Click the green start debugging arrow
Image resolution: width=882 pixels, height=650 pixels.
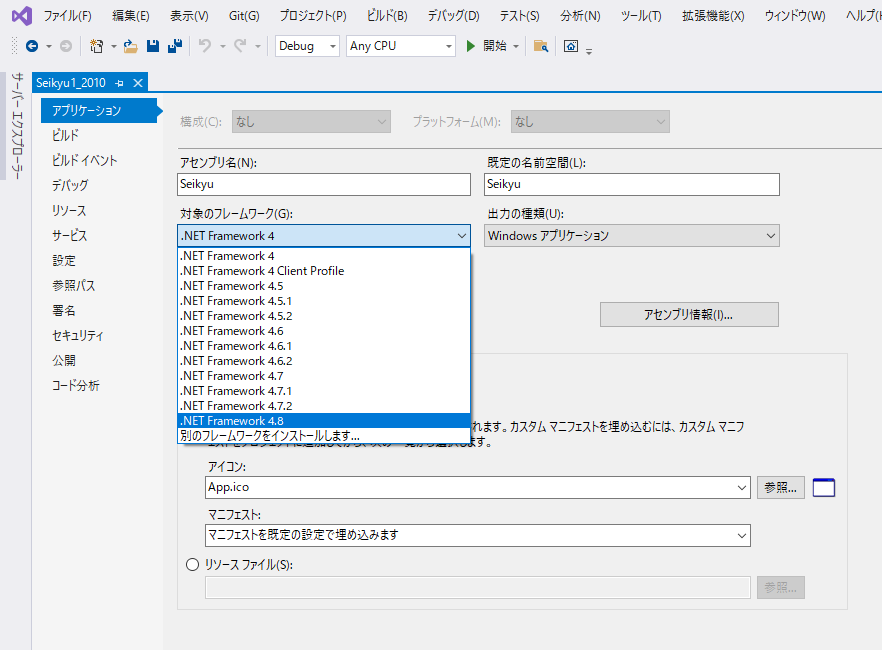click(471, 46)
